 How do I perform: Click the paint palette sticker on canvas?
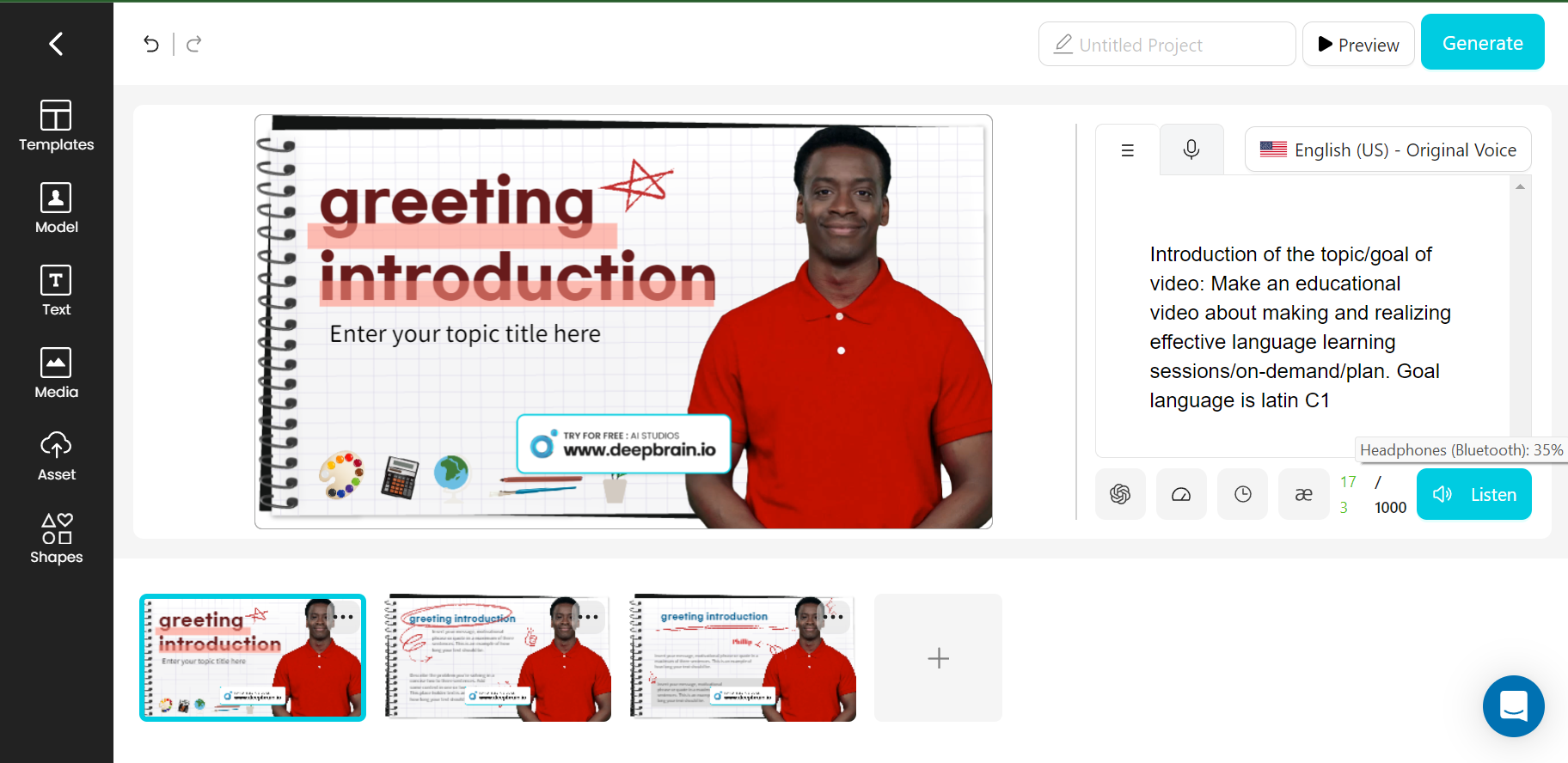(x=341, y=474)
